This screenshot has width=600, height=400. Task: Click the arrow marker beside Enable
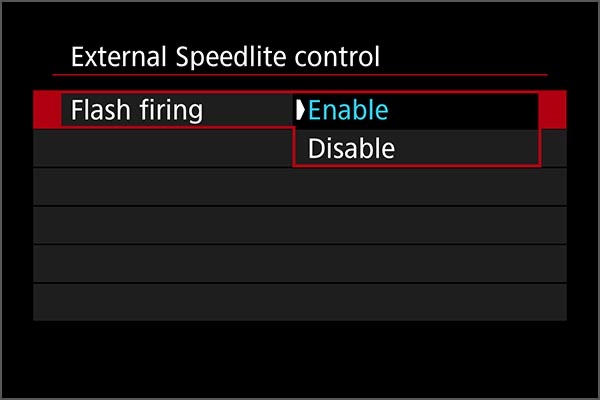(x=300, y=110)
